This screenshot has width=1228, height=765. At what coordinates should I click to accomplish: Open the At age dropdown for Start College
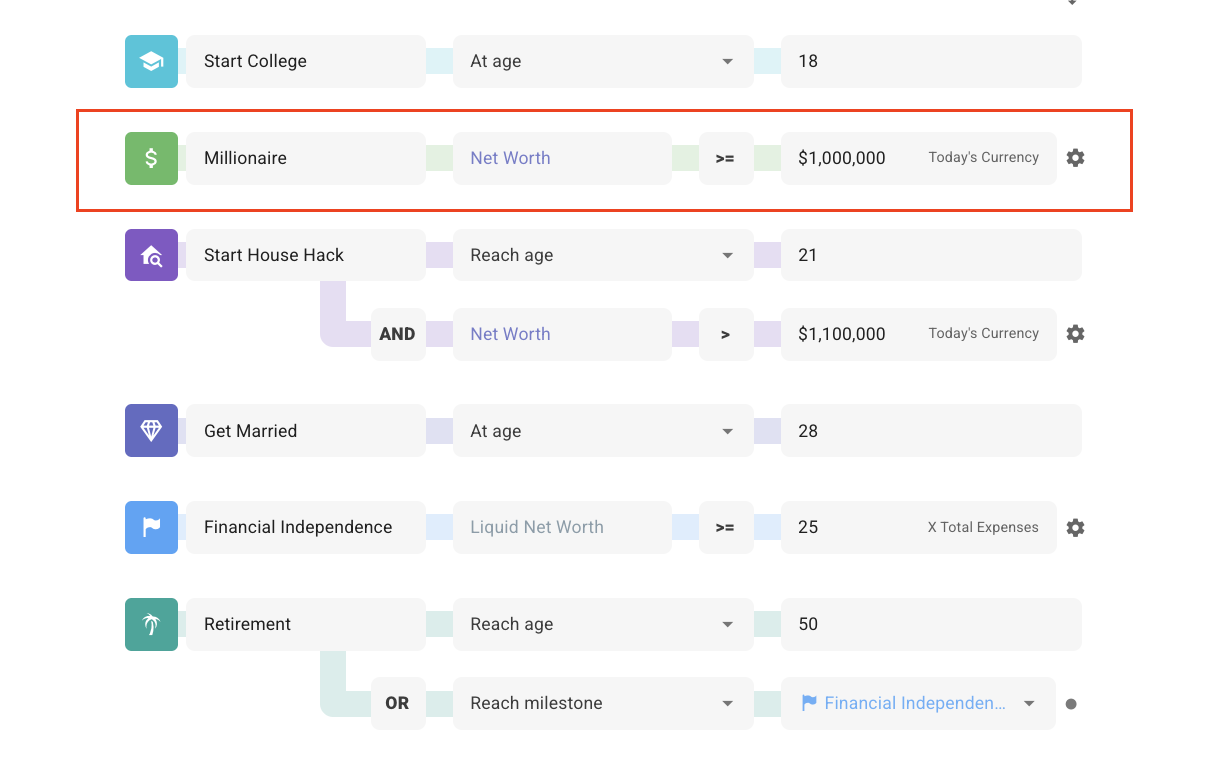603,61
